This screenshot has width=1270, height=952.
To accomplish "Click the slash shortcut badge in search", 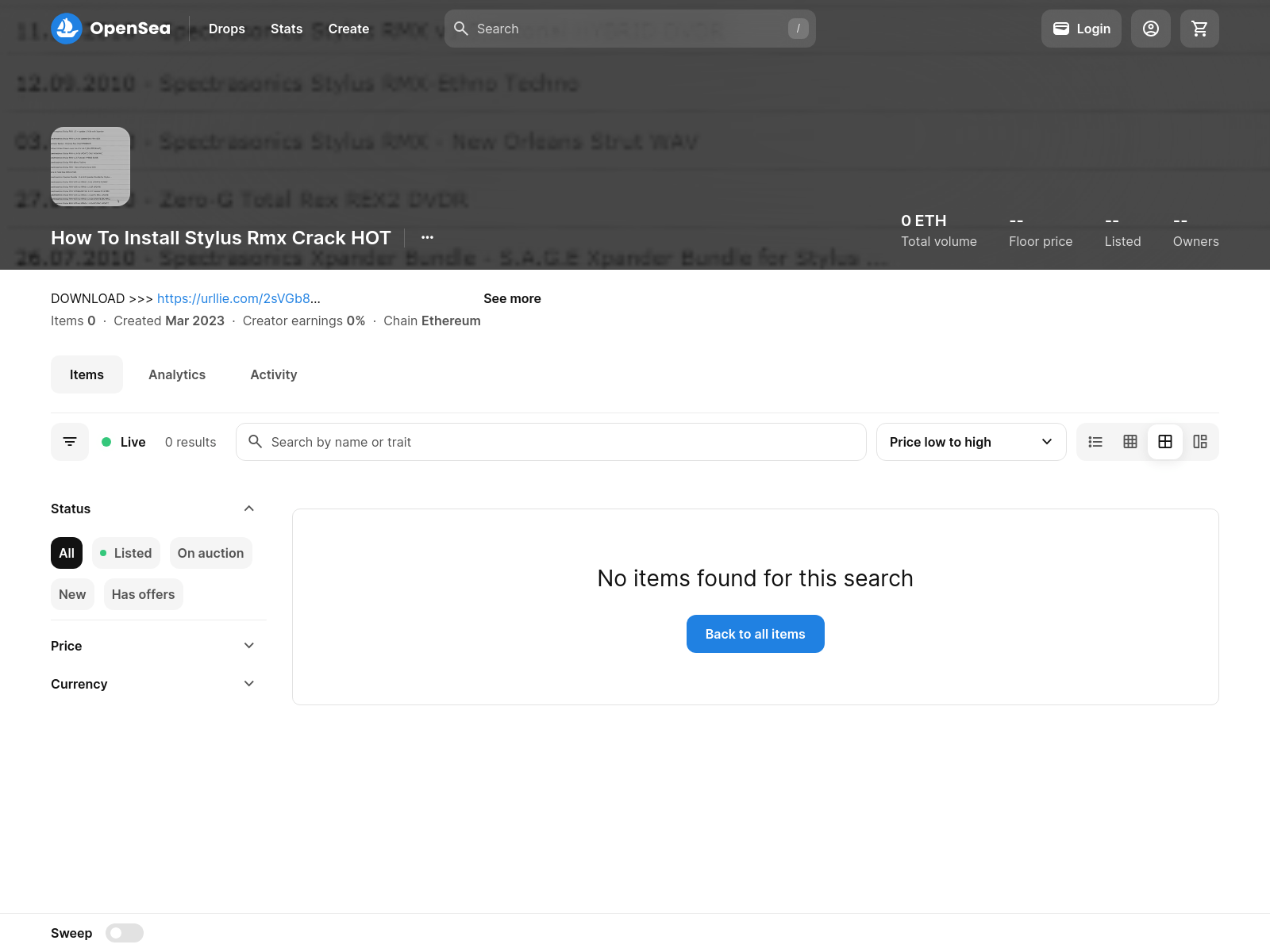I will tap(799, 29).
